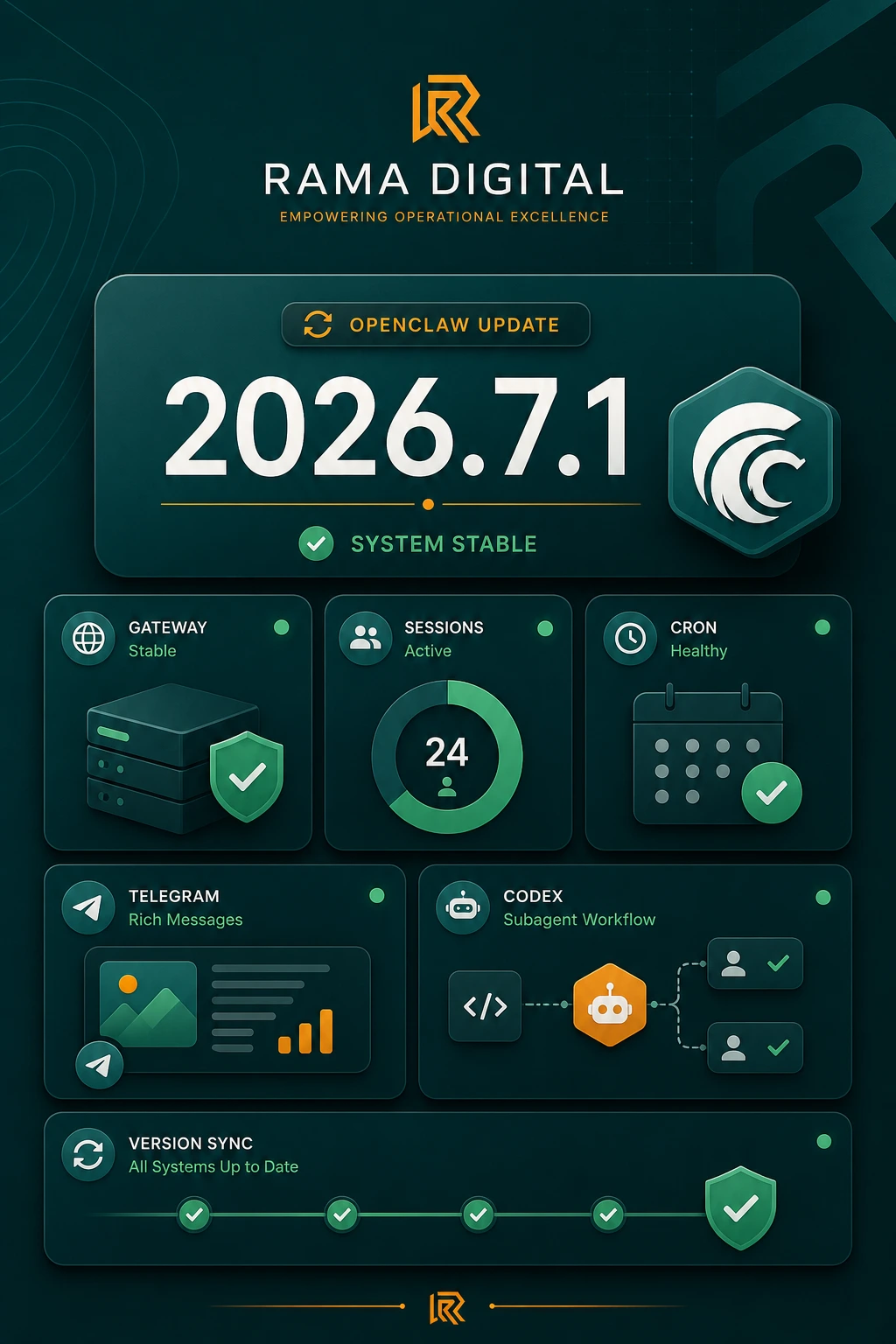Click the orange Rama Digital logo at top

pyautogui.click(x=446, y=109)
